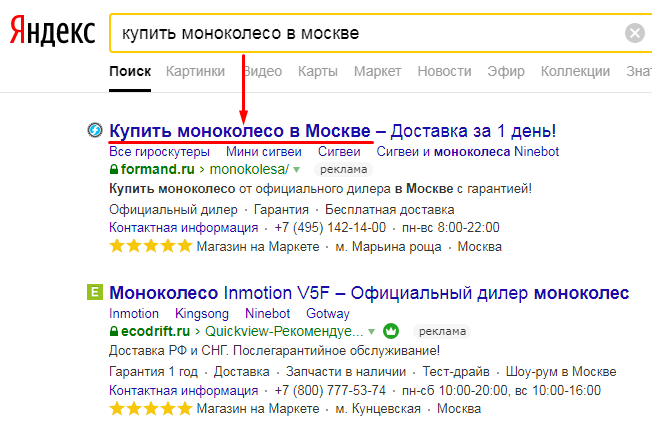Open the 'Все гироскутеры' sitelink
Screen dimensions: 652x428
(159, 151)
